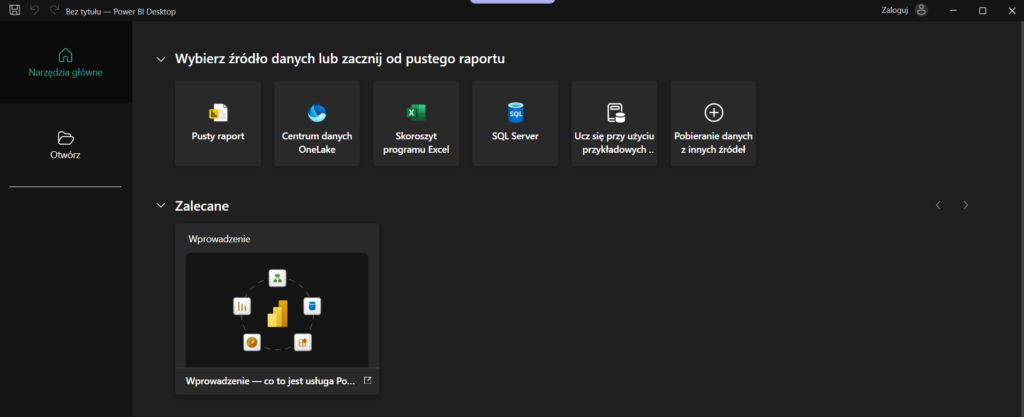Click the Wprowadzenie card thumbnail image

277,310
